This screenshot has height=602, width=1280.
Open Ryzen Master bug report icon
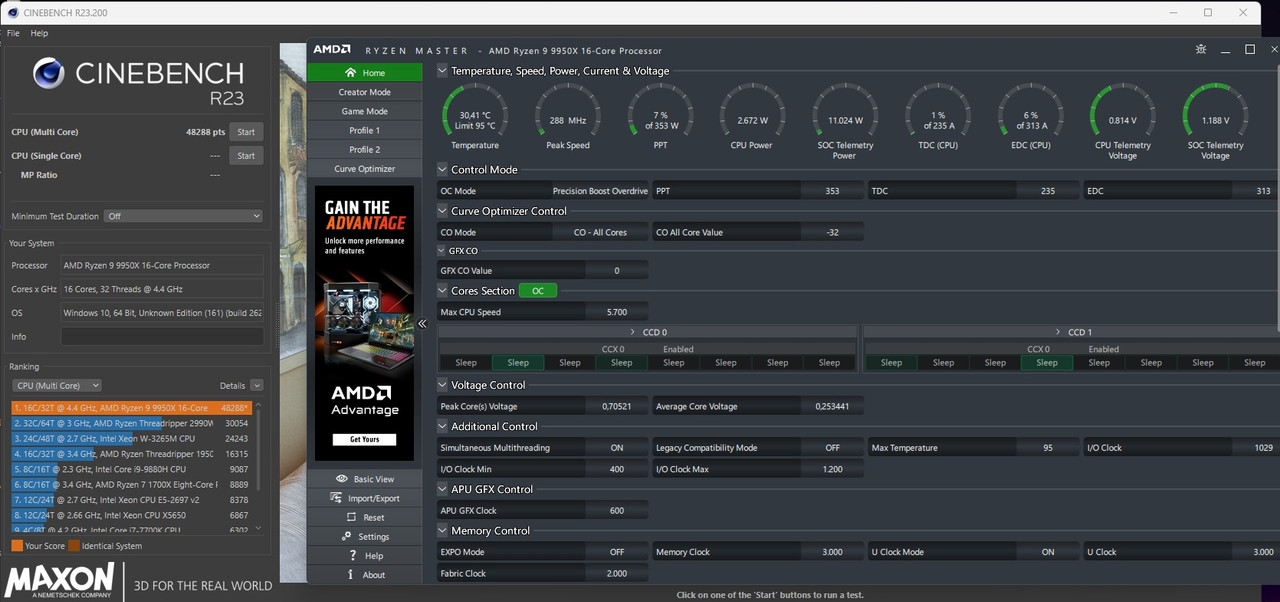[x=1201, y=50]
